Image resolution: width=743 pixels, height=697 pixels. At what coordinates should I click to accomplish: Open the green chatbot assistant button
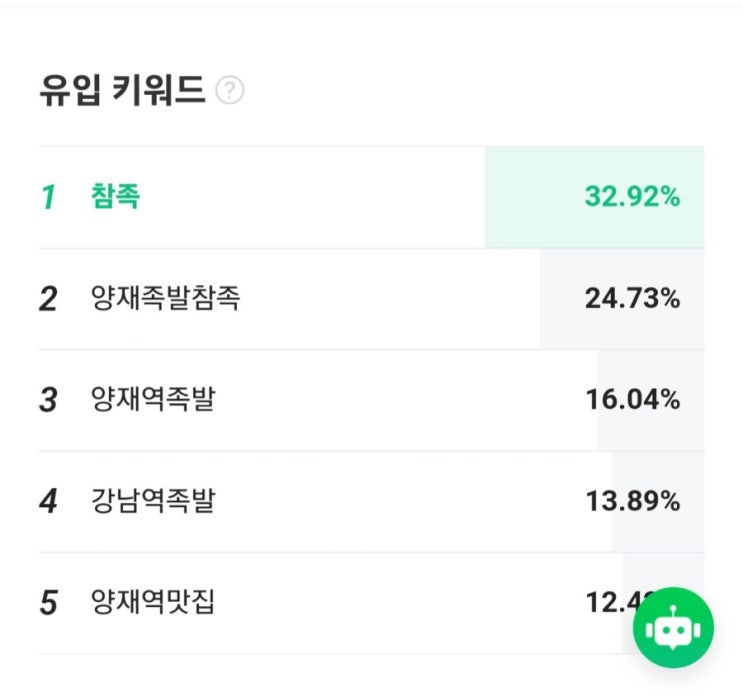click(673, 628)
